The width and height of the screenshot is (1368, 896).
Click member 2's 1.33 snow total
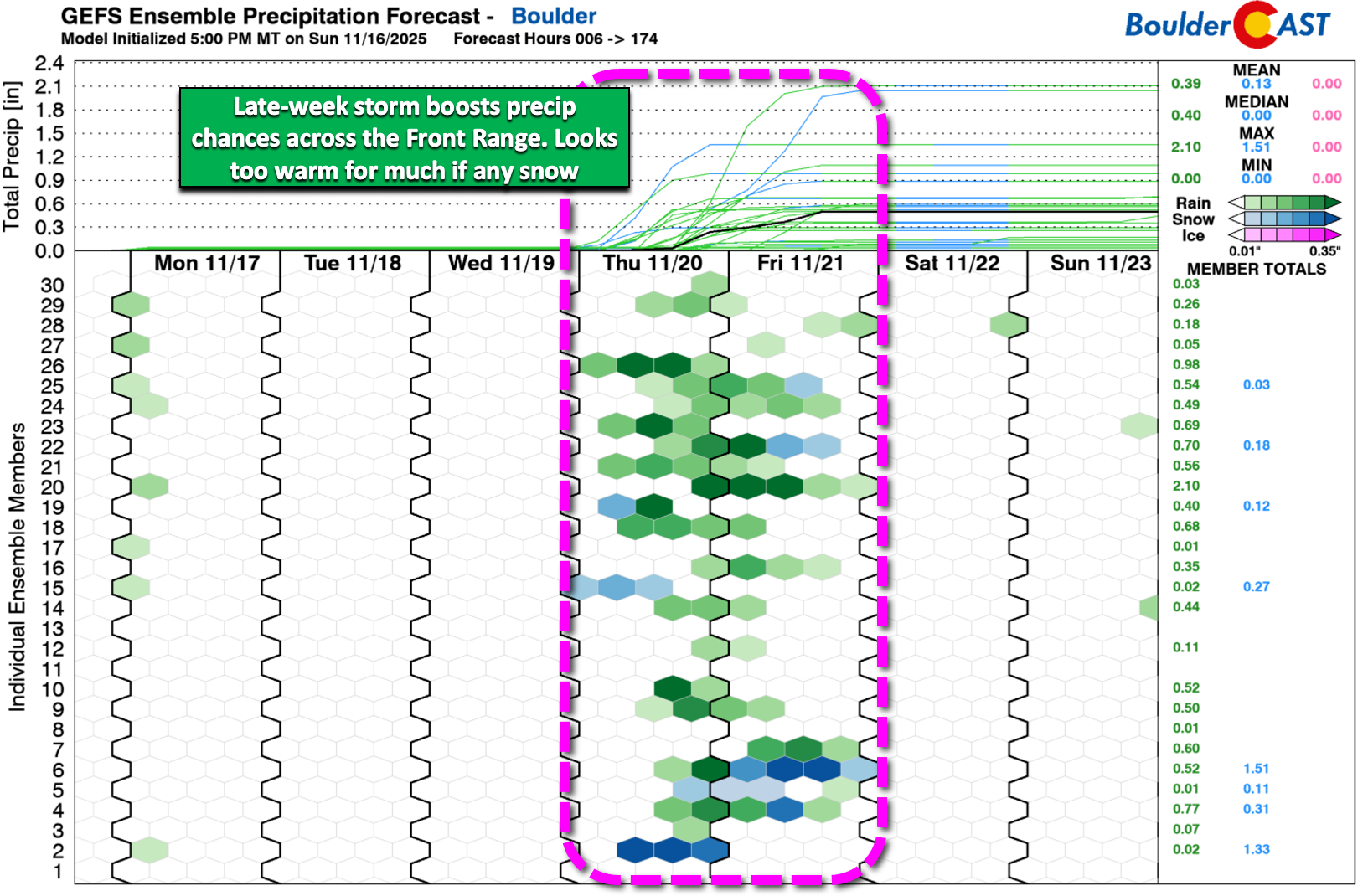(x=1256, y=849)
